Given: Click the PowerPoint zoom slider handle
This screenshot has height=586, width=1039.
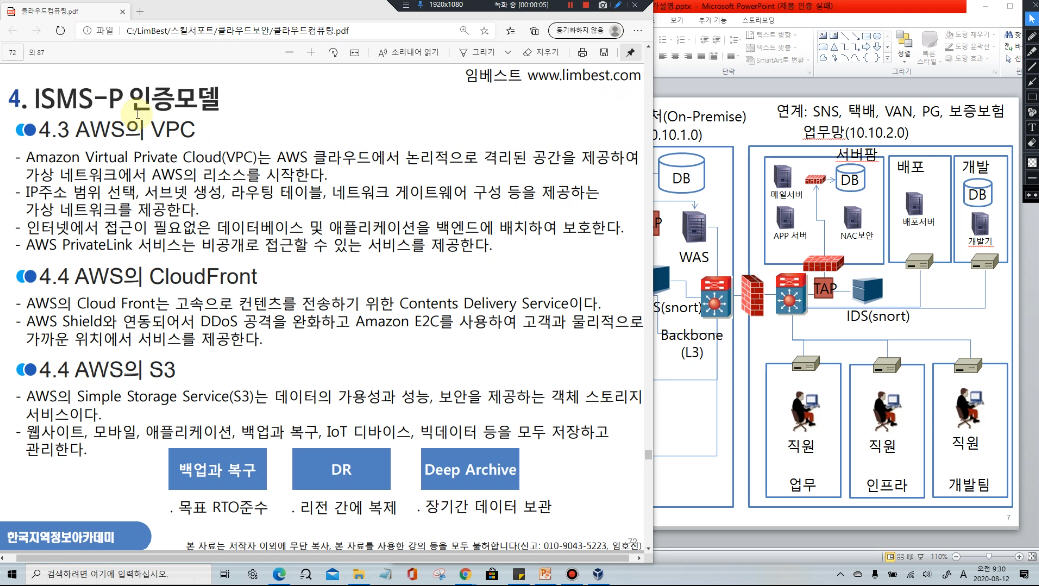Looking at the screenshot, I should (x=988, y=557).
